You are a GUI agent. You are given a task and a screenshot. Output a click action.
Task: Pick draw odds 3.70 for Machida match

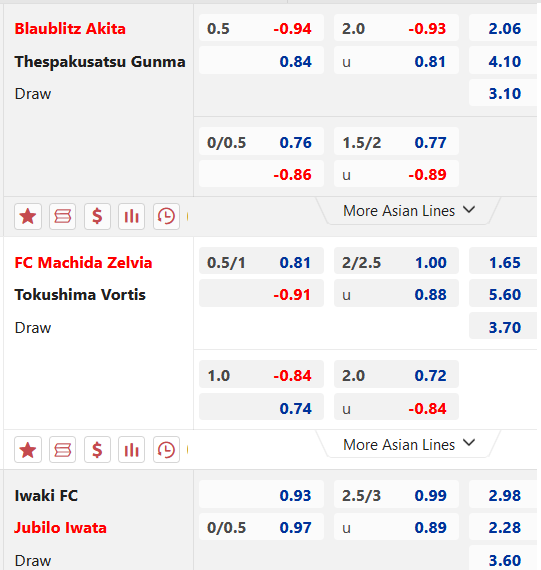point(503,326)
